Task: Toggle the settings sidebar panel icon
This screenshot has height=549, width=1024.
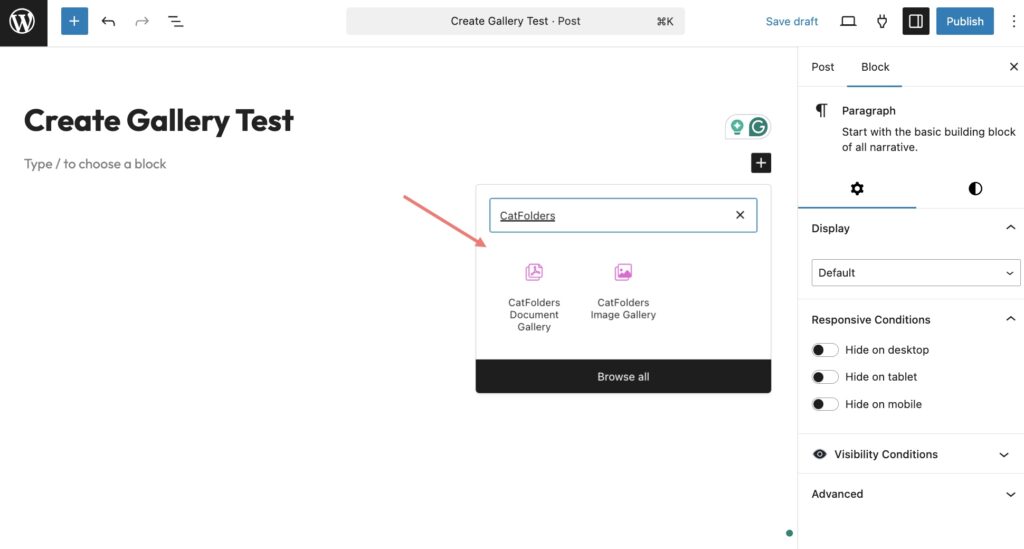Action: (x=916, y=22)
